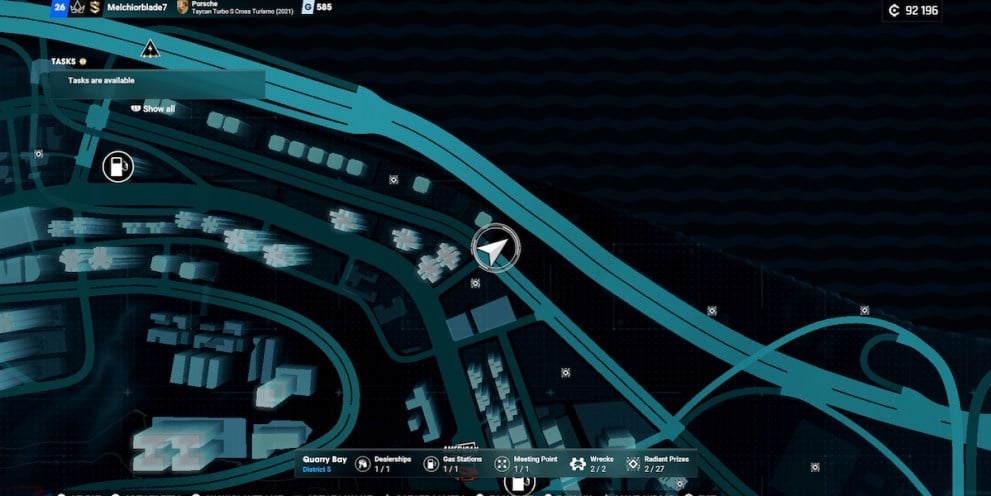Click the Gas Stations icon in district bar
The width and height of the screenshot is (991, 496).
click(x=430, y=464)
